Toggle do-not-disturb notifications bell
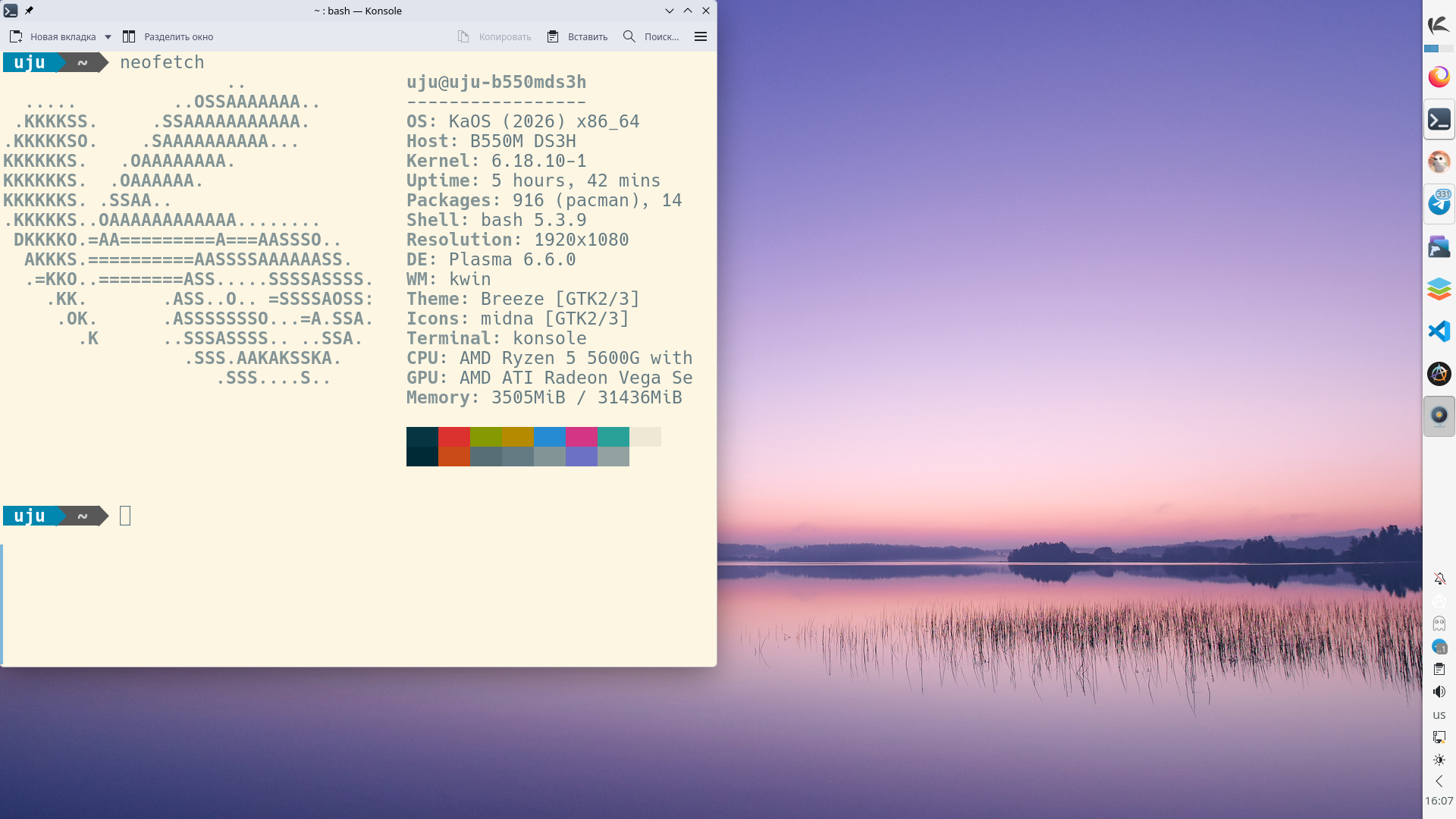 point(1439,579)
